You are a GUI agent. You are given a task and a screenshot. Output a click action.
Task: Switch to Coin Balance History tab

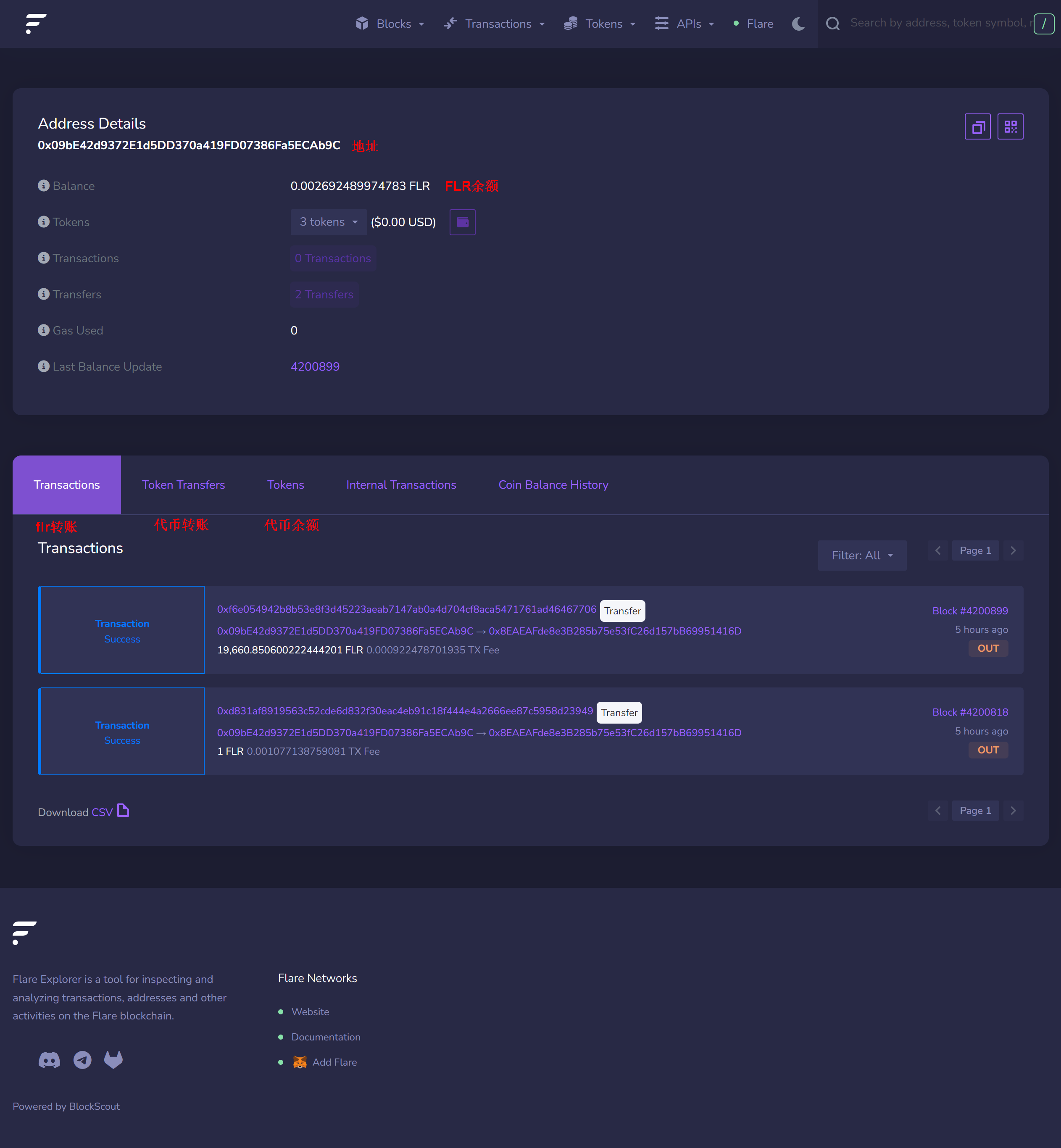tap(553, 485)
